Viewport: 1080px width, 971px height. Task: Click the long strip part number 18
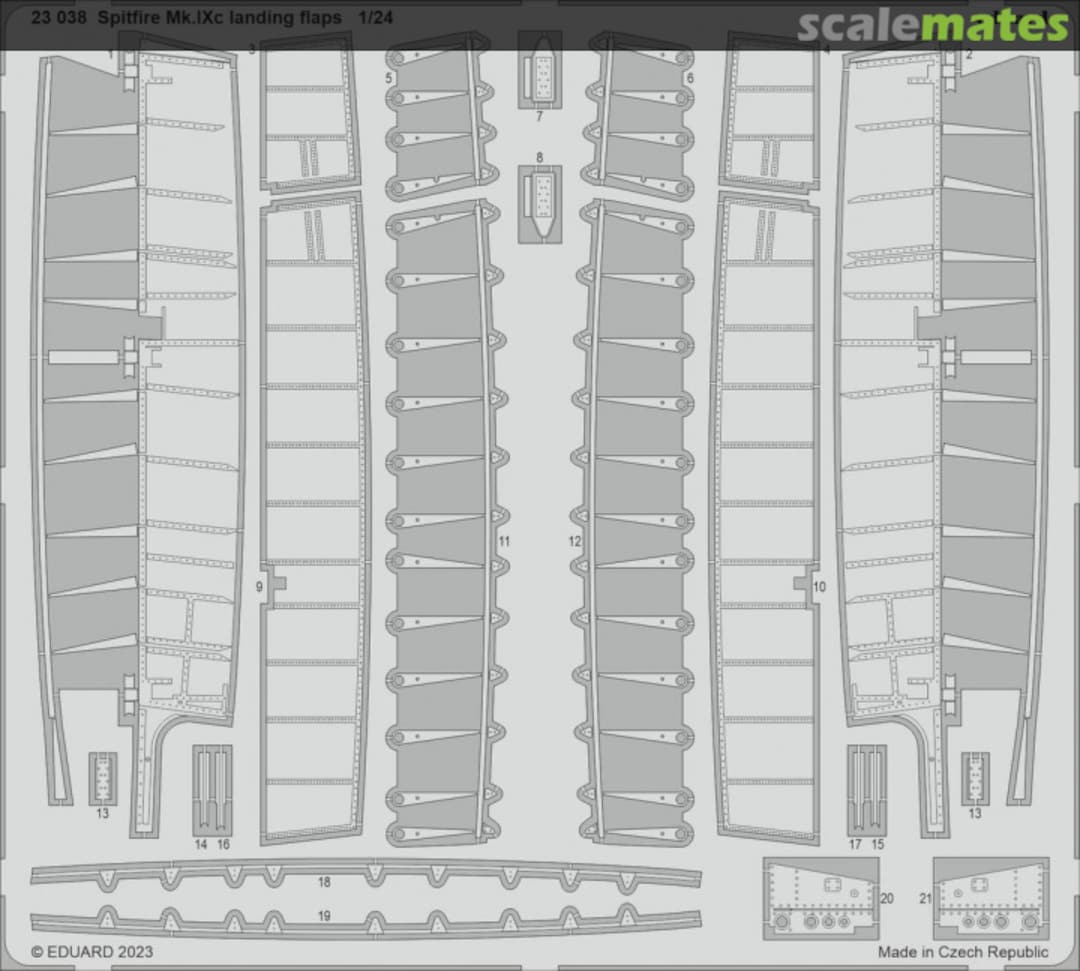click(365, 874)
